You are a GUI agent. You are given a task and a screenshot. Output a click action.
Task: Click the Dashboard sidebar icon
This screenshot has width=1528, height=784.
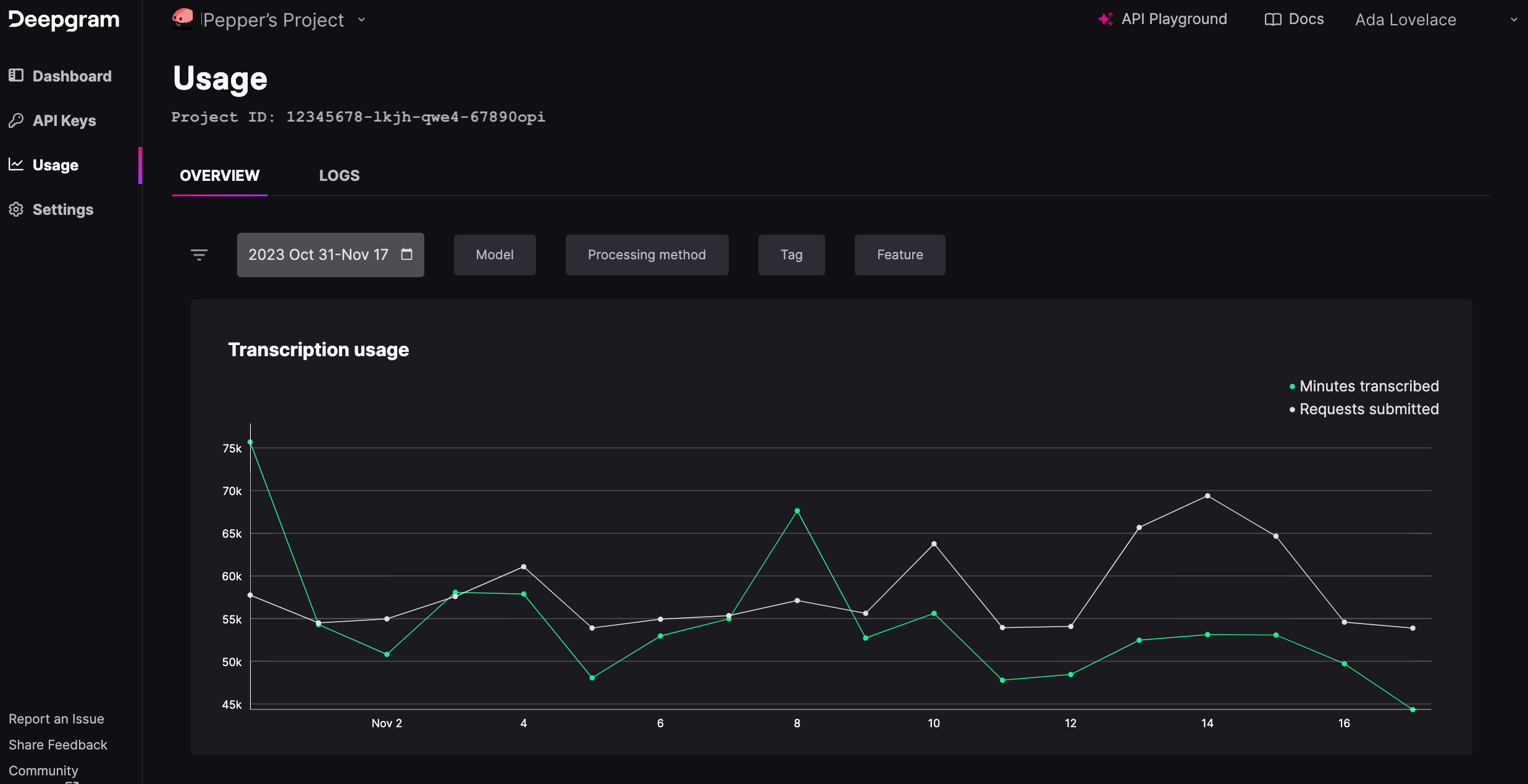pos(16,75)
